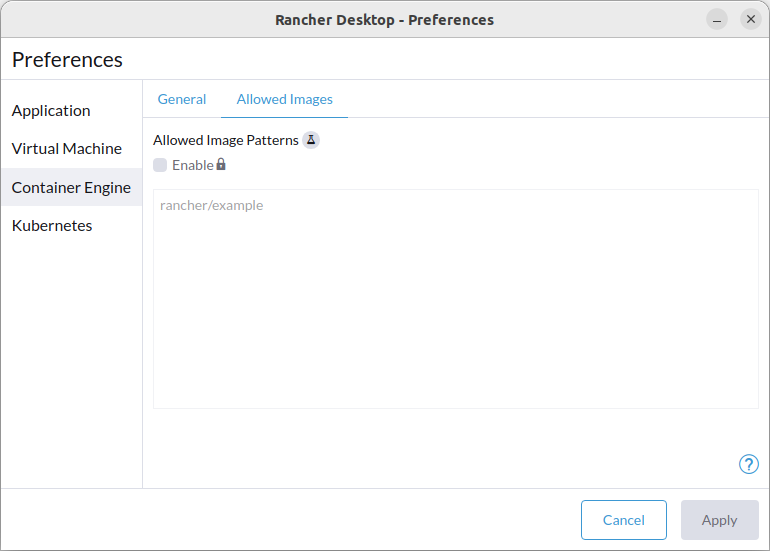Click the lock icon beside Enable
Screen dimensions: 770x551
(221, 165)
